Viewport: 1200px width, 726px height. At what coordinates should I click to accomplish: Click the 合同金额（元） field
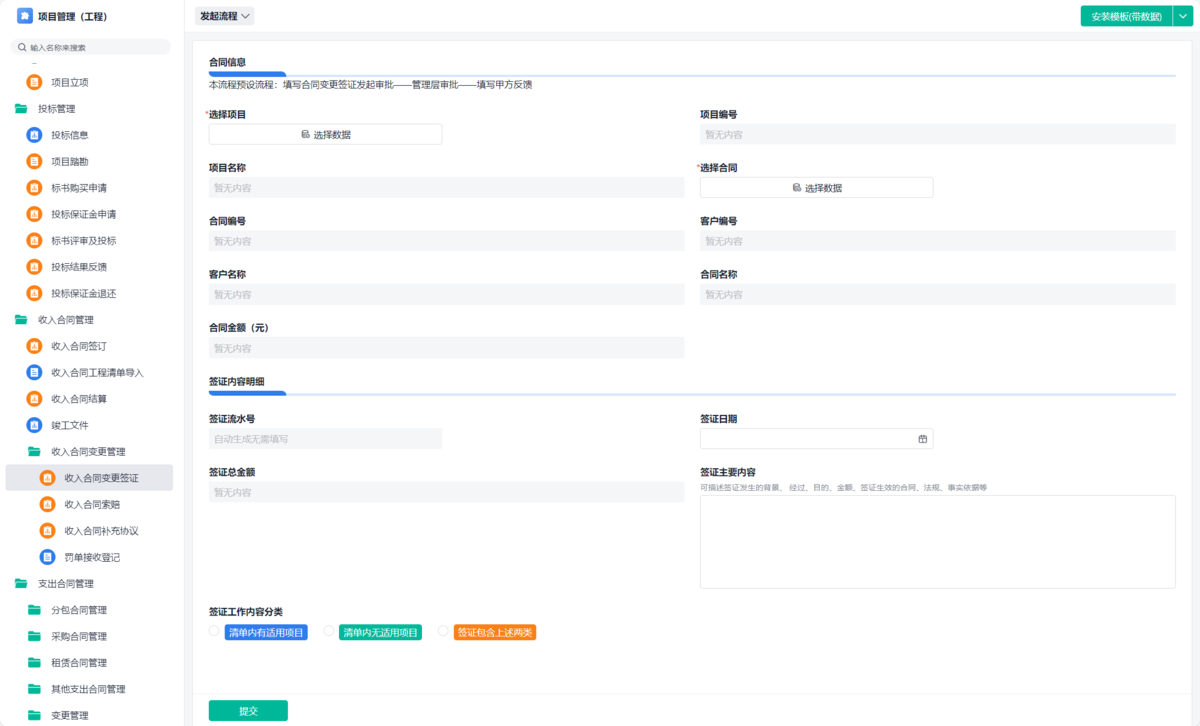click(x=446, y=348)
